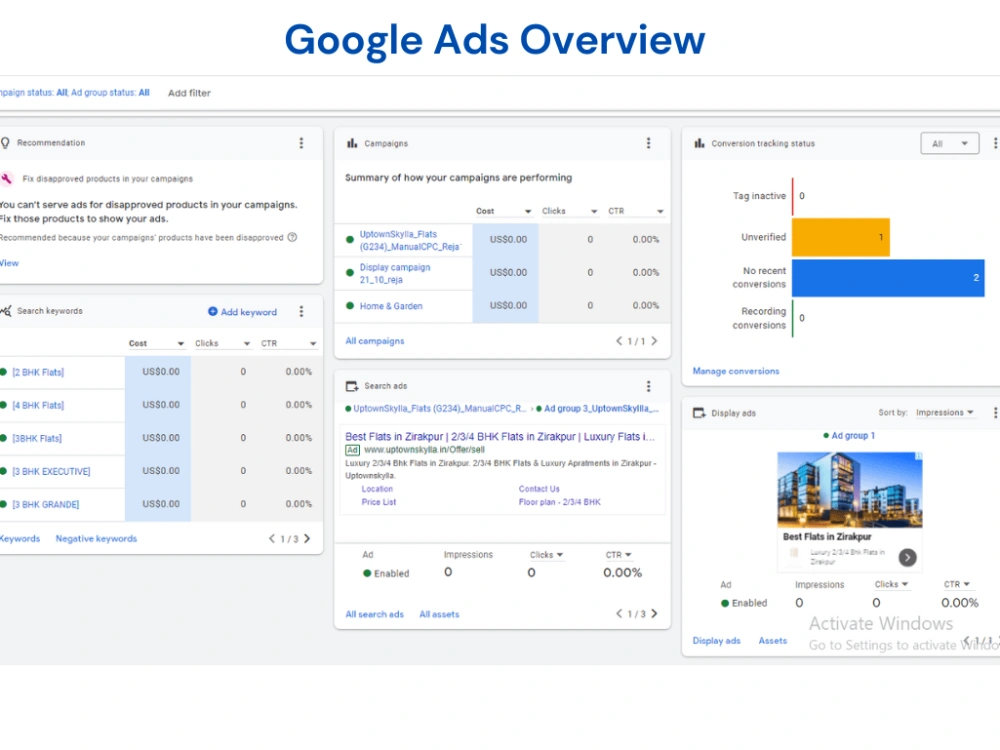Open Display ads link at card bottom
The image size is (1000, 750).
tap(717, 640)
